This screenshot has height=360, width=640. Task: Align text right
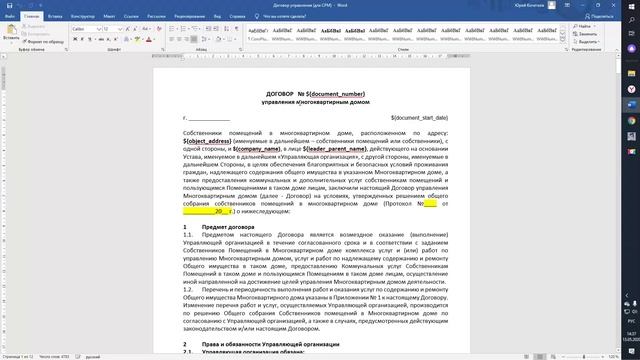187,39
